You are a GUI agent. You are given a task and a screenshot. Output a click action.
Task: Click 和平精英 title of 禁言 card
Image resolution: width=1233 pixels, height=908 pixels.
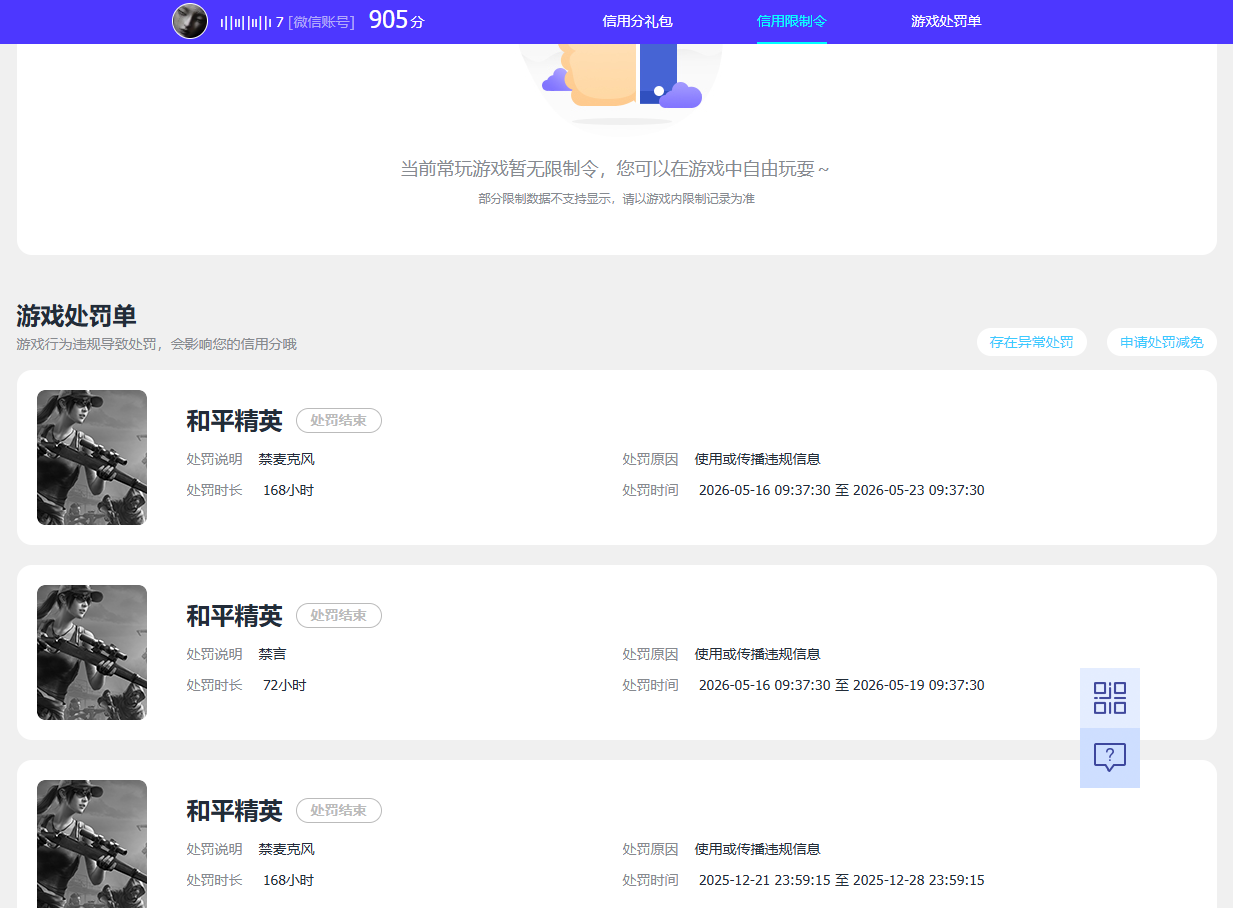point(235,616)
